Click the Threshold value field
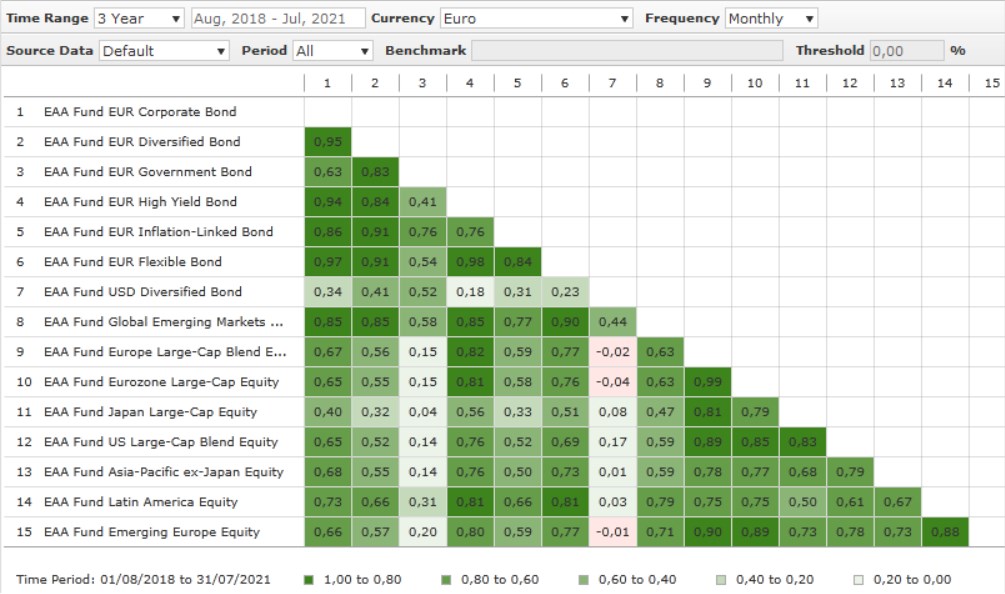 tap(905, 50)
